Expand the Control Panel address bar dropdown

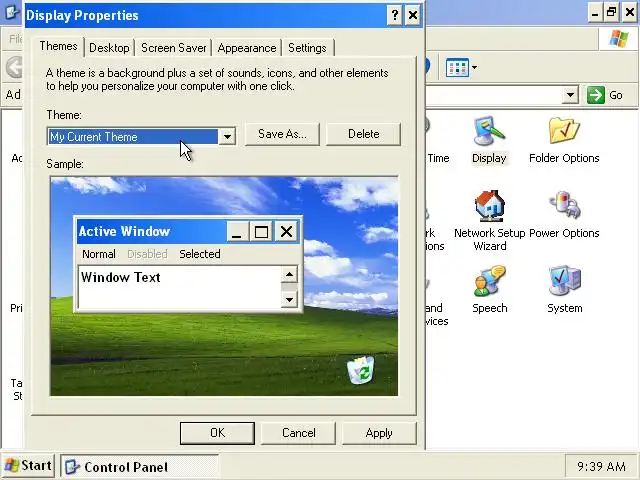click(570, 95)
